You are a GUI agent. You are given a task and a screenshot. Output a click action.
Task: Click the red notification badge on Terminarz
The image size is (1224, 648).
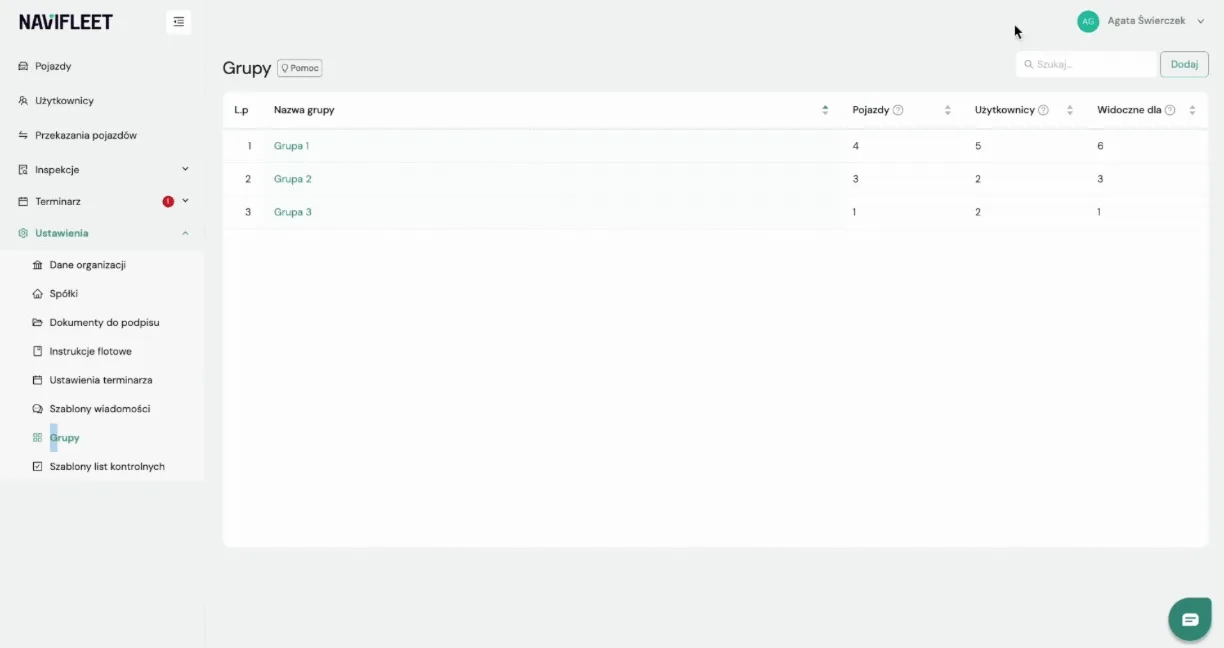click(x=168, y=201)
